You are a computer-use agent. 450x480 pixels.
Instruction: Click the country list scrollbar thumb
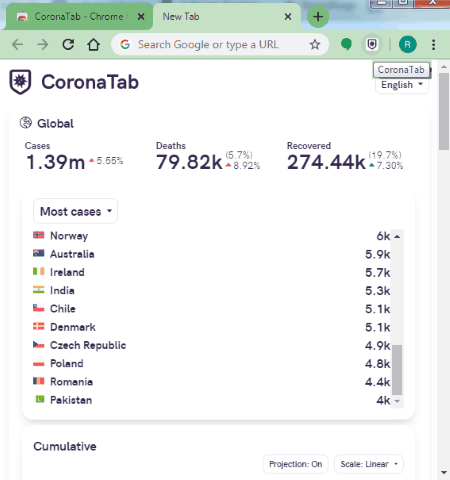397,370
